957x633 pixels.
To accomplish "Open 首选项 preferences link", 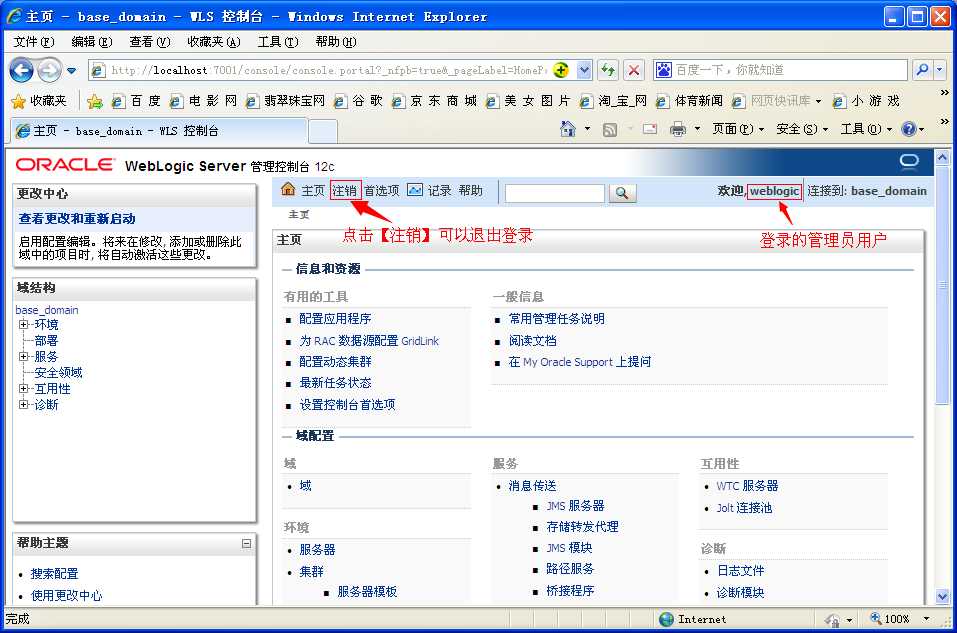I will point(381,191).
